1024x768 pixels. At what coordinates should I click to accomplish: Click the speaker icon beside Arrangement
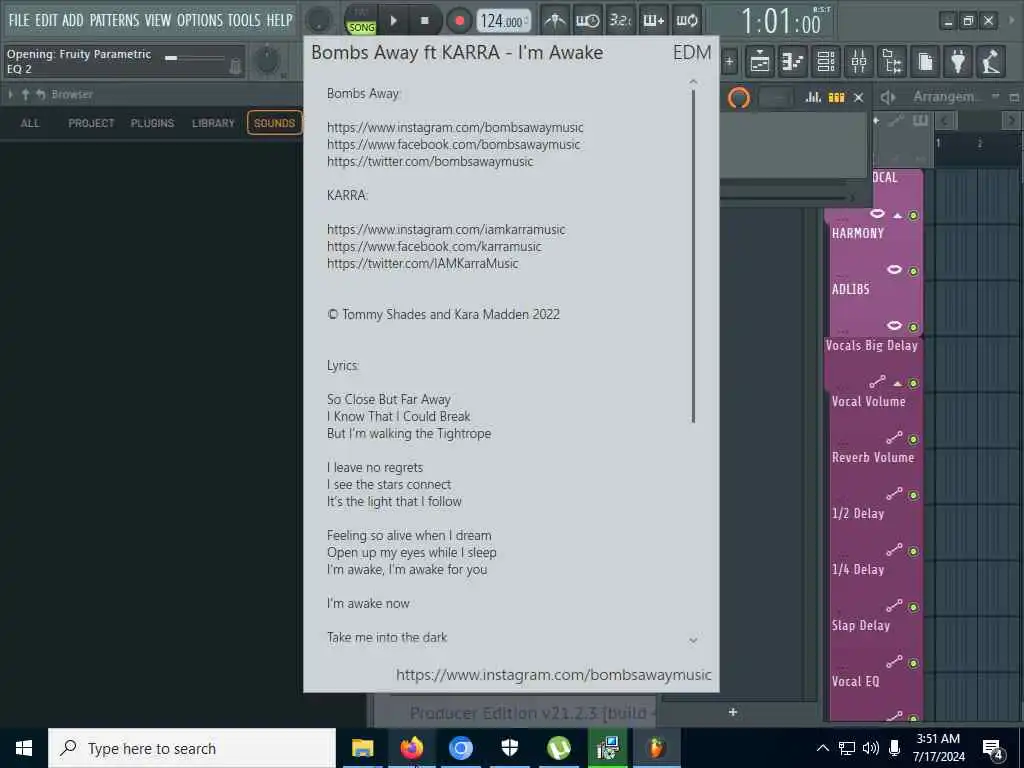[888, 97]
